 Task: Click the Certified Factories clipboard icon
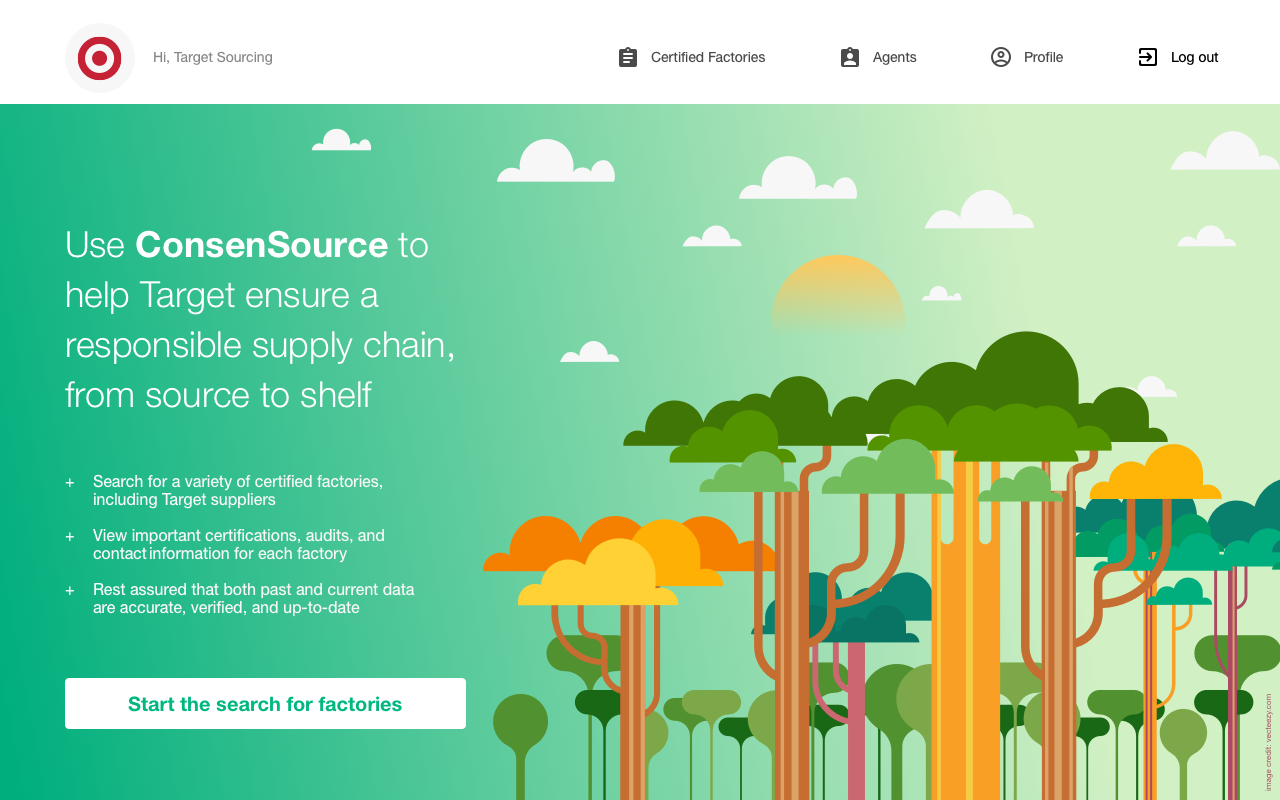click(x=628, y=57)
